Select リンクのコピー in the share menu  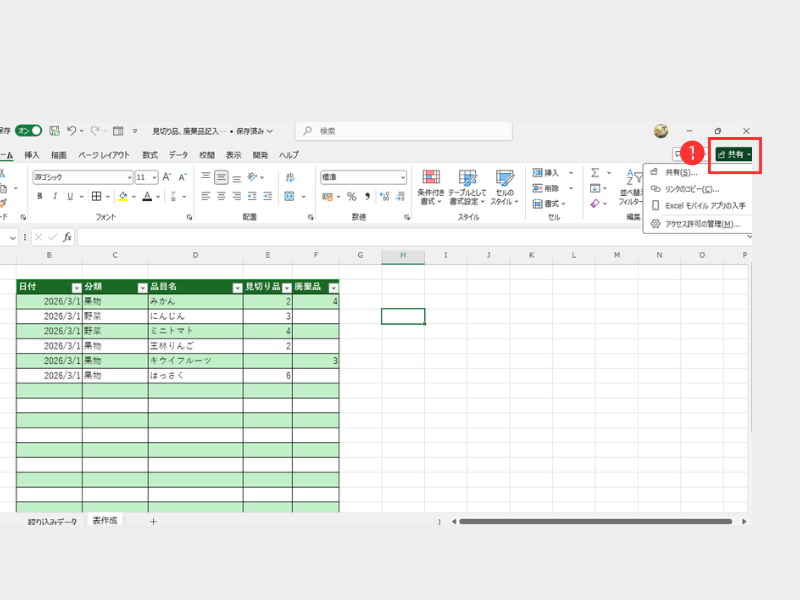[692, 189]
